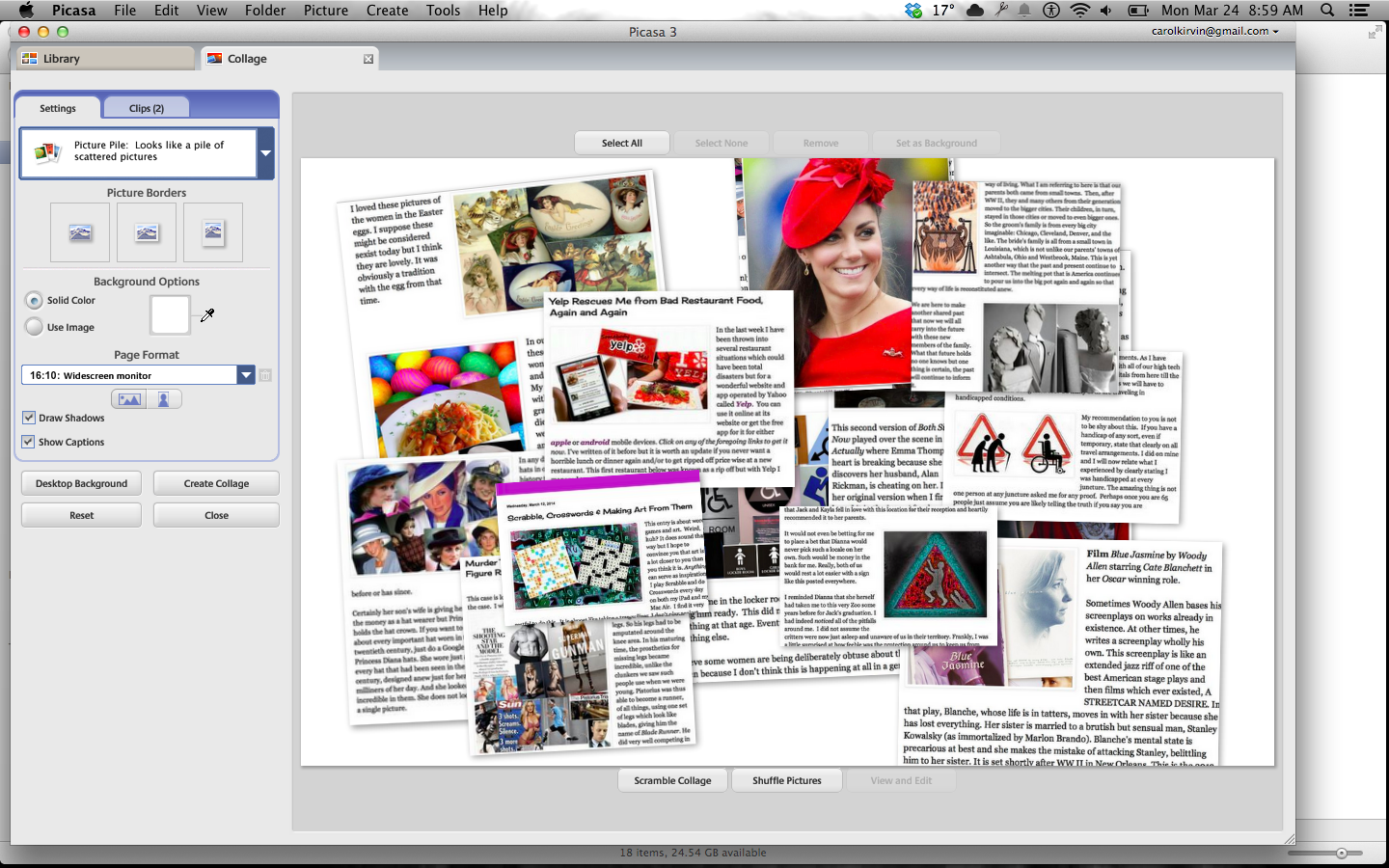Open the View menu
Viewport: 1389px width, 868px height.
[212, 10]
